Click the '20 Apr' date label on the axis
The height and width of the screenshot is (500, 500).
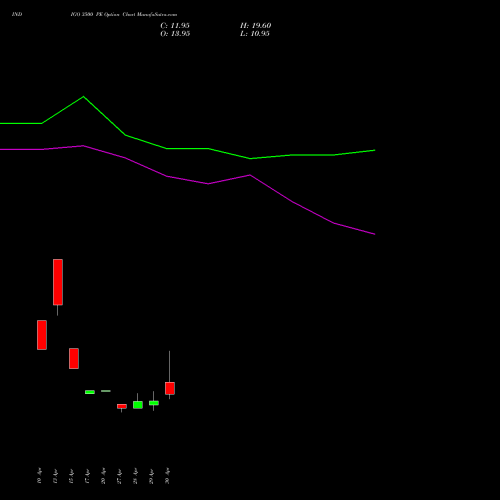[x=103, y=476]
